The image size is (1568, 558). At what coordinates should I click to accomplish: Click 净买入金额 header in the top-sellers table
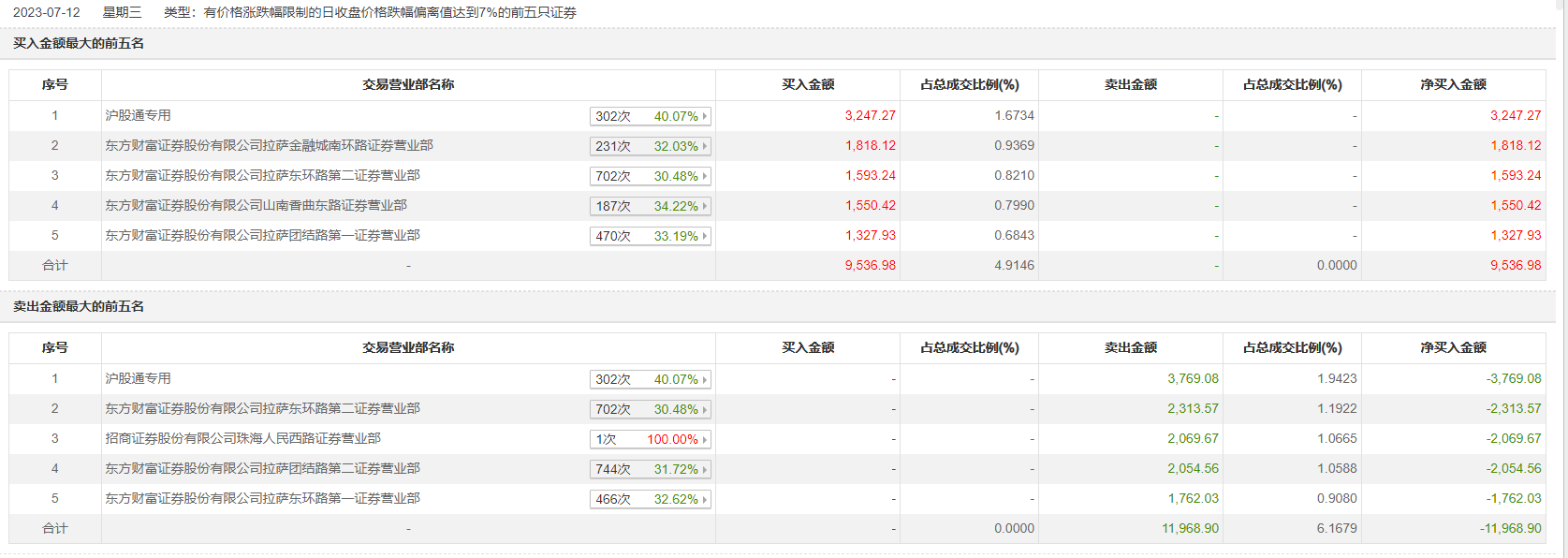(x=1453, y=347)
